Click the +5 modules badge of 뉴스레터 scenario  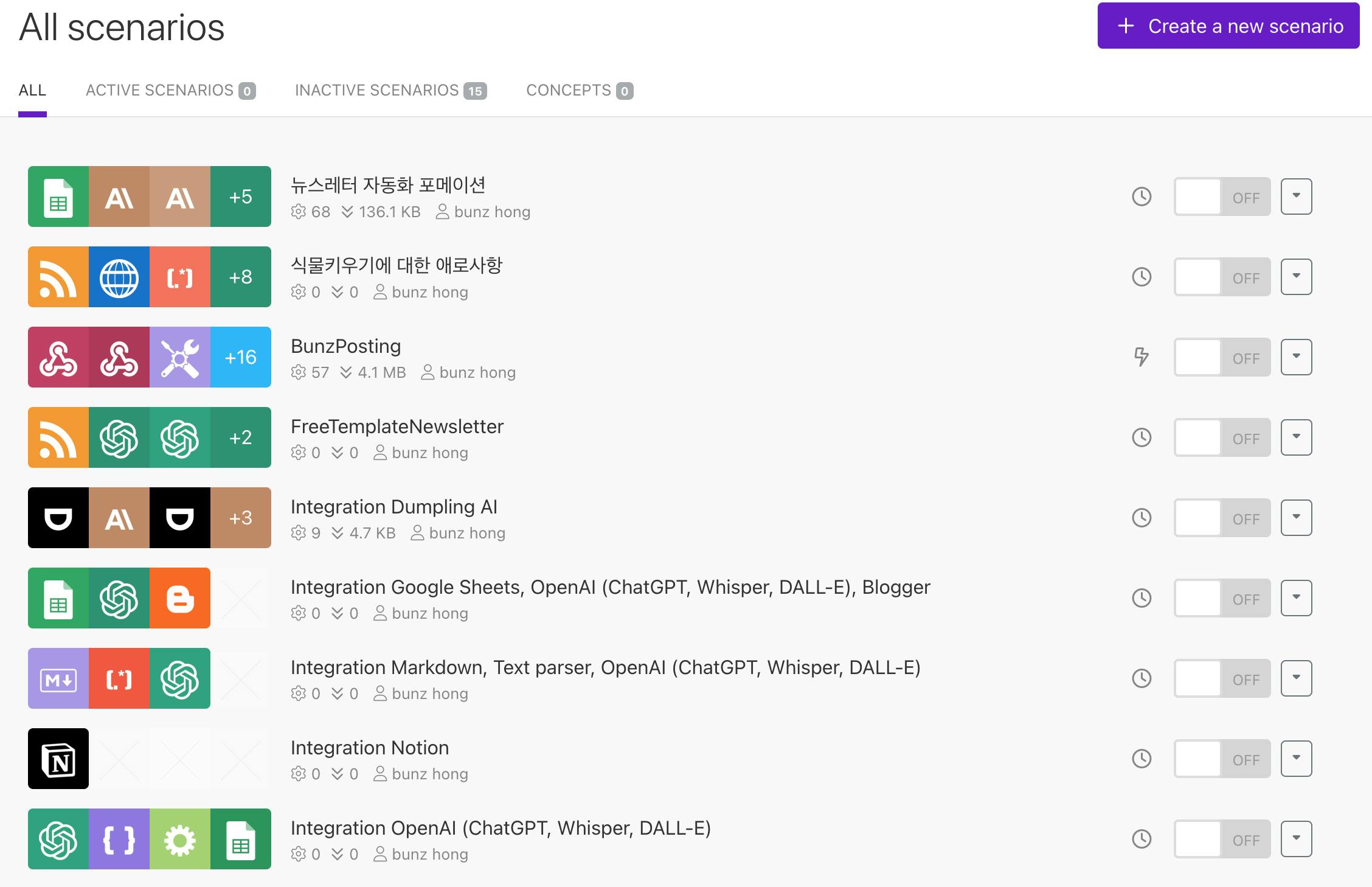[x=241, y=197]
